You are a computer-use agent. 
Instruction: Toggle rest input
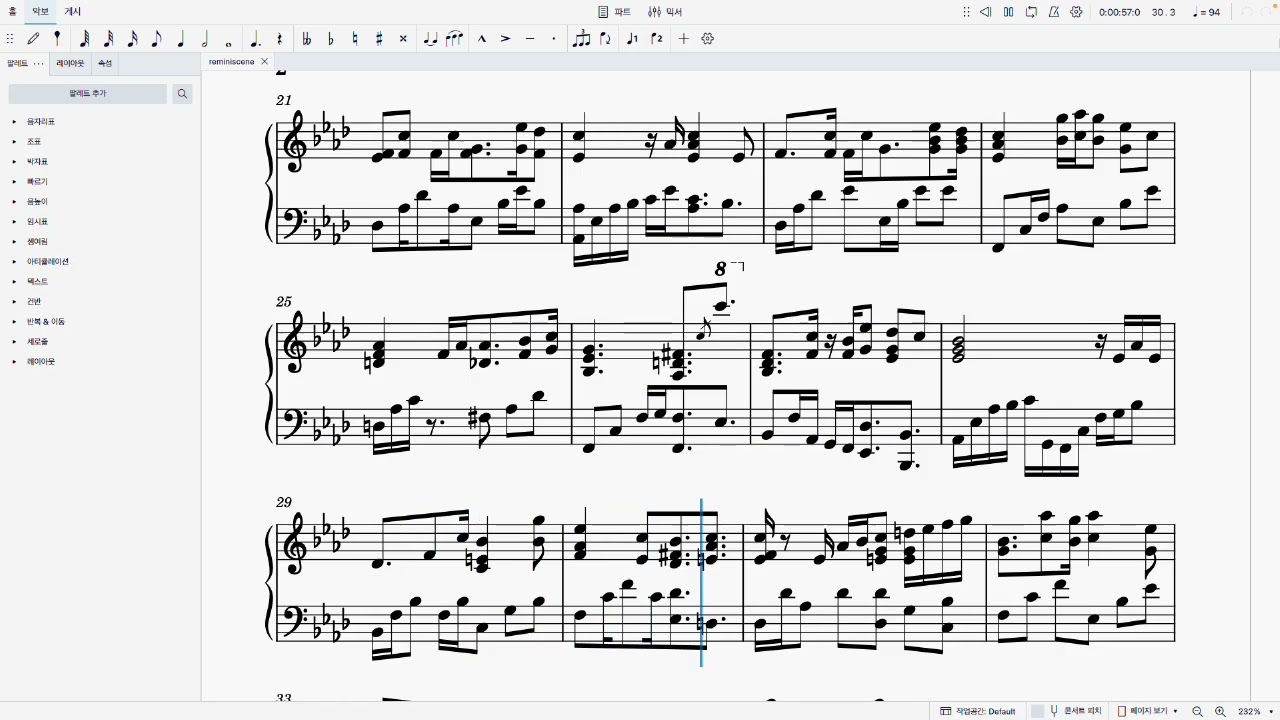click(279, 39)
